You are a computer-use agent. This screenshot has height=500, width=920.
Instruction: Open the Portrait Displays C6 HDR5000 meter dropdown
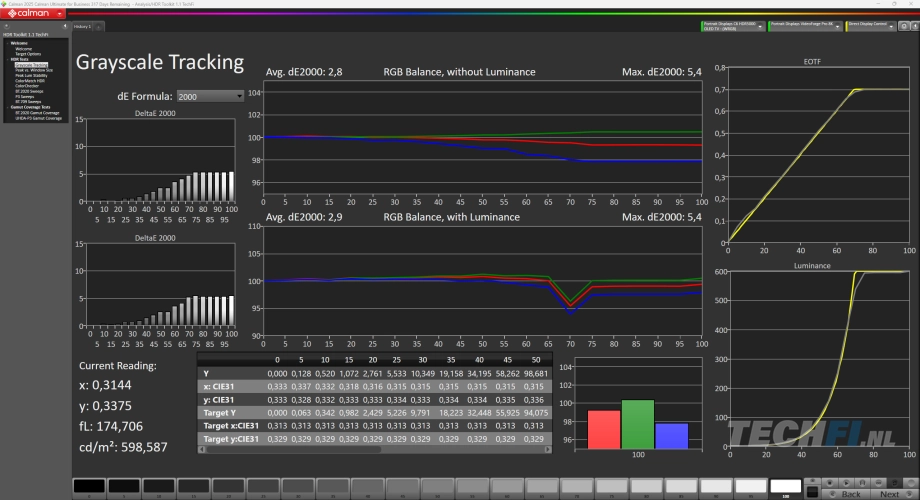(732, 25)
